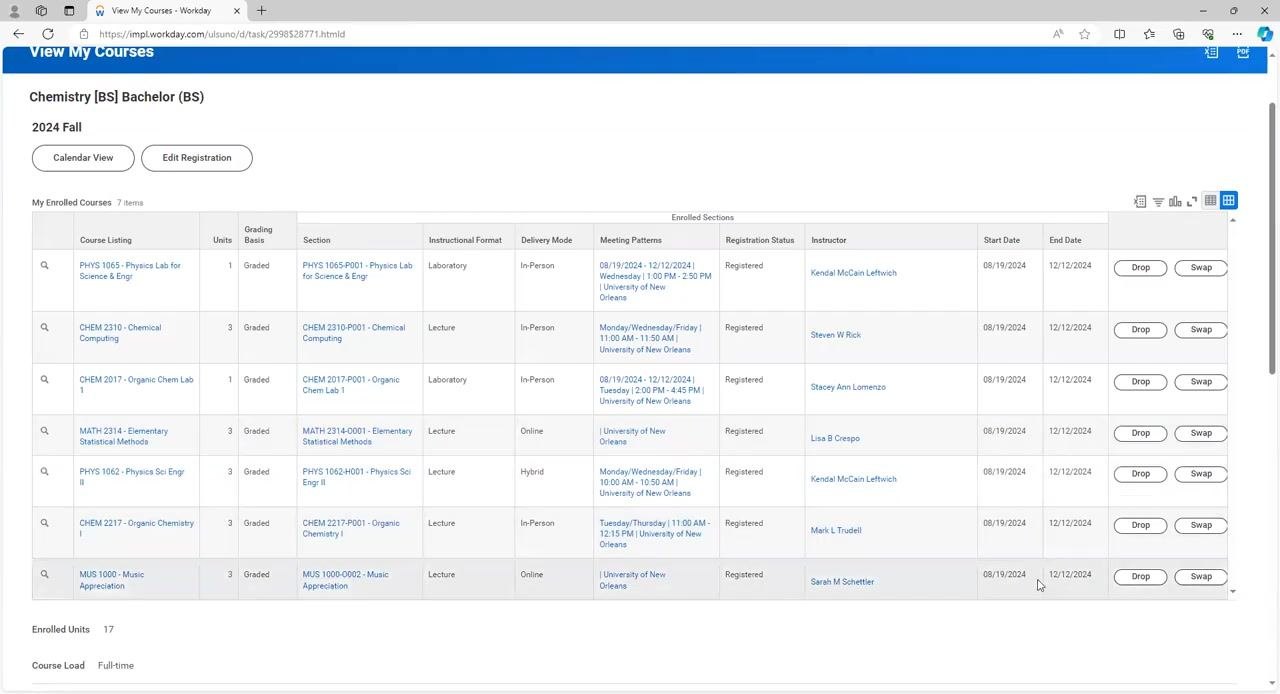Show the table as a chart
The height and width of the screenshot is (694, 1280).
(1175, 201)
